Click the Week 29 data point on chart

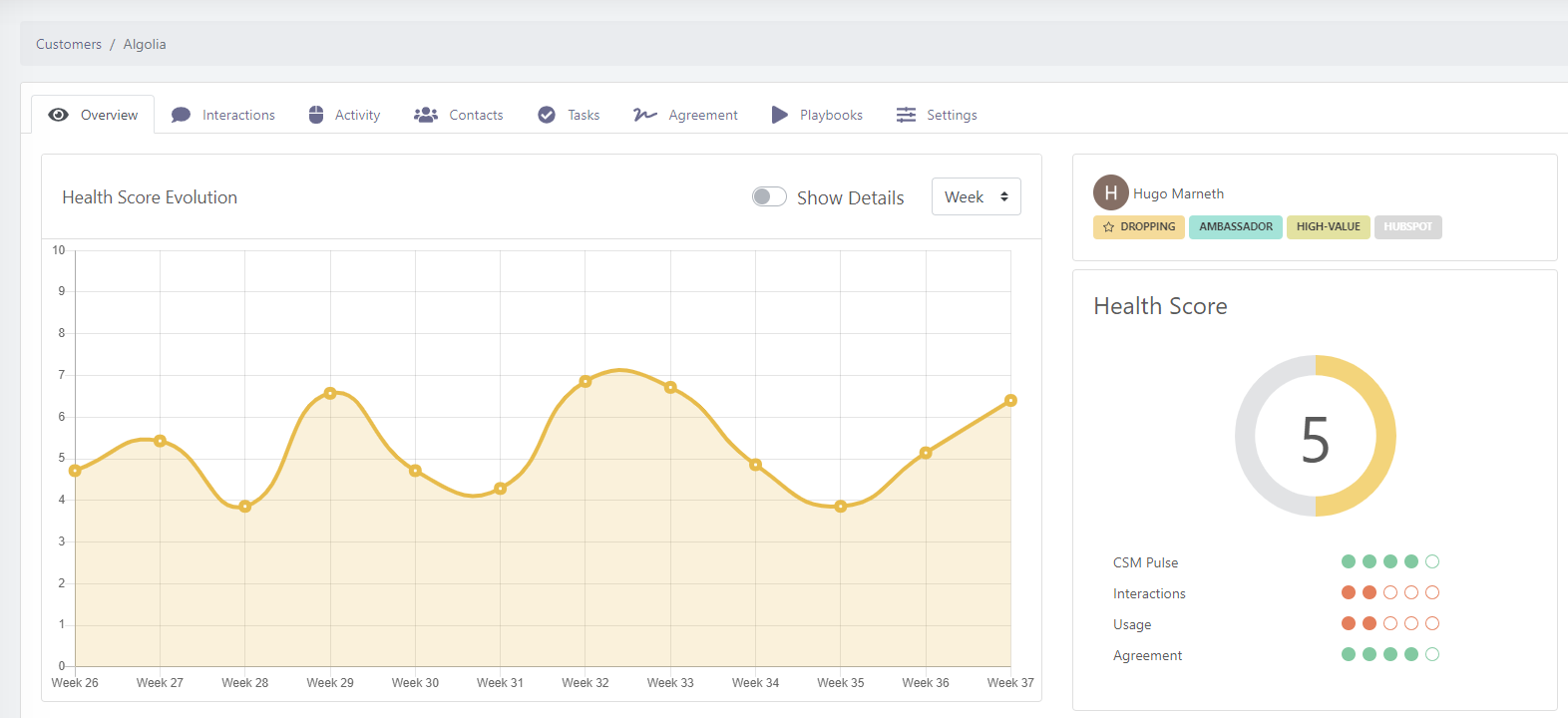(x=330, y=393)
